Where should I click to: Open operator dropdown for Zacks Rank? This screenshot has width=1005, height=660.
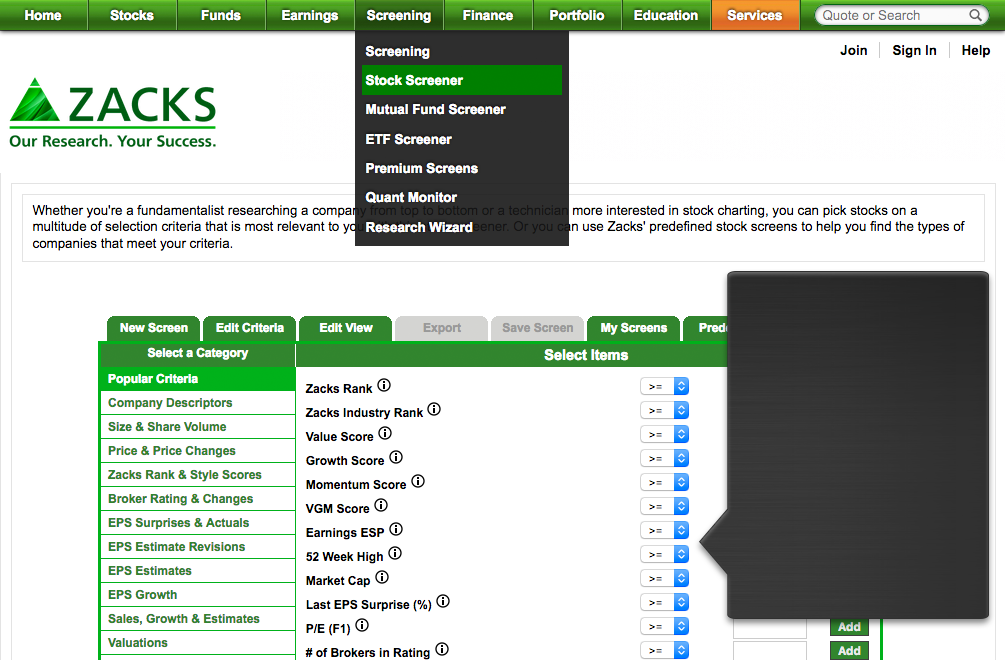pos(666,386)
